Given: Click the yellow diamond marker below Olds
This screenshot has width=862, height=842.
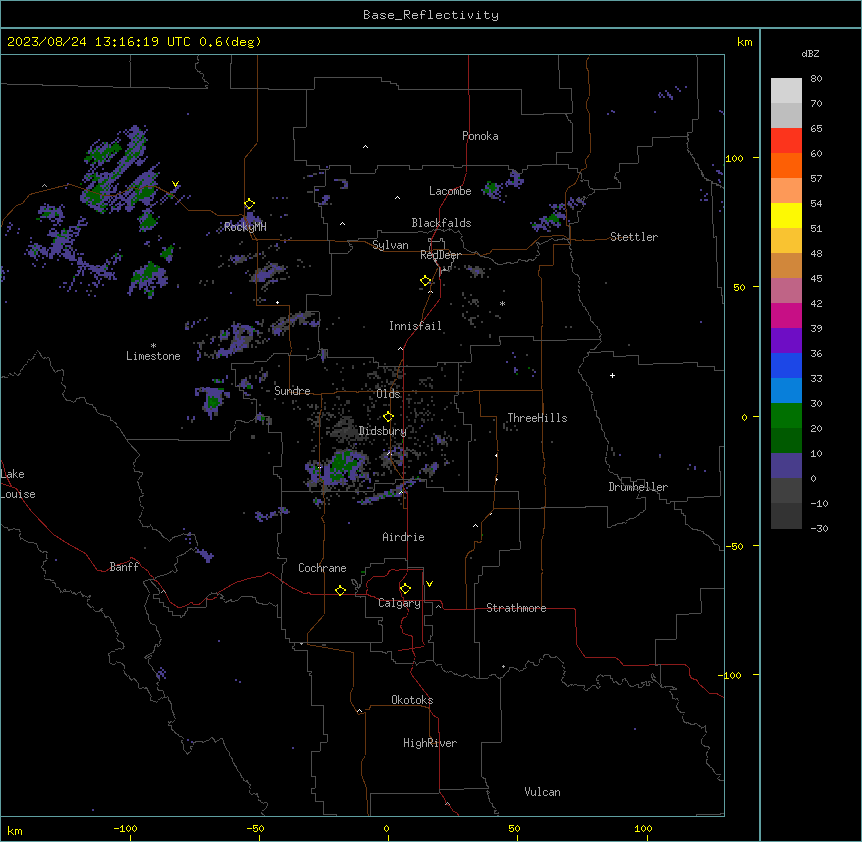Looking at the screenshot, I should [388, 417].
